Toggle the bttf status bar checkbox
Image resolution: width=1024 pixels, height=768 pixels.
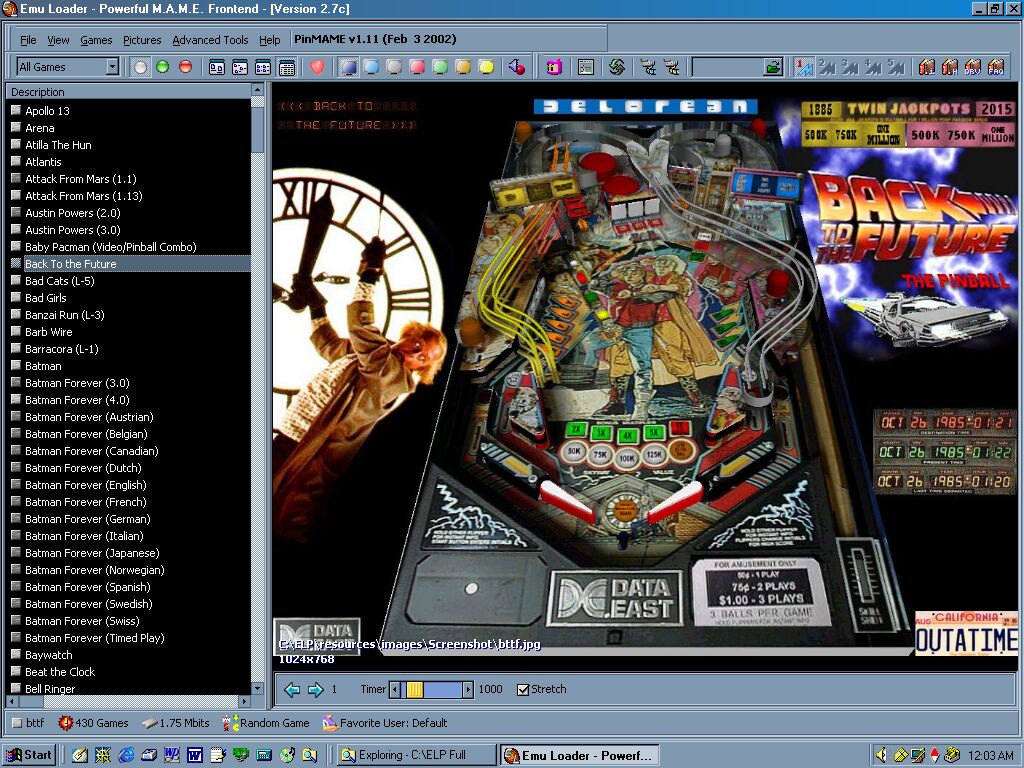[17, 723]
